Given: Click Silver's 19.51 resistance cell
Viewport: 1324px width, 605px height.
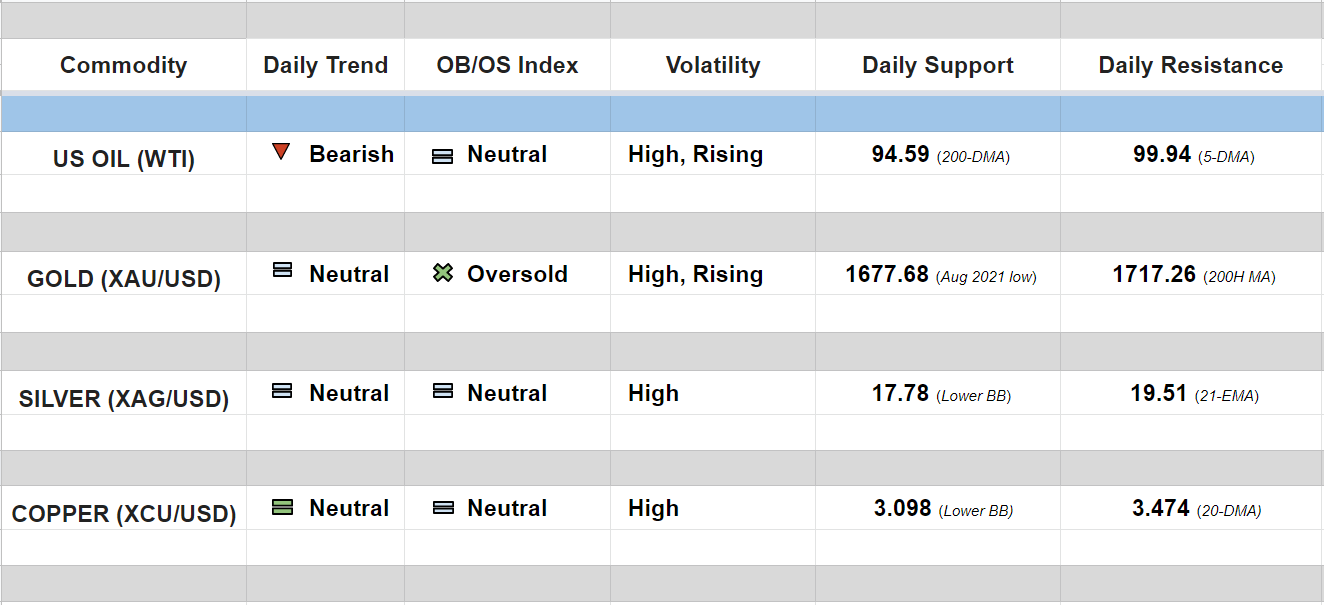Looking at the screenshot, I should point(1158,393).
